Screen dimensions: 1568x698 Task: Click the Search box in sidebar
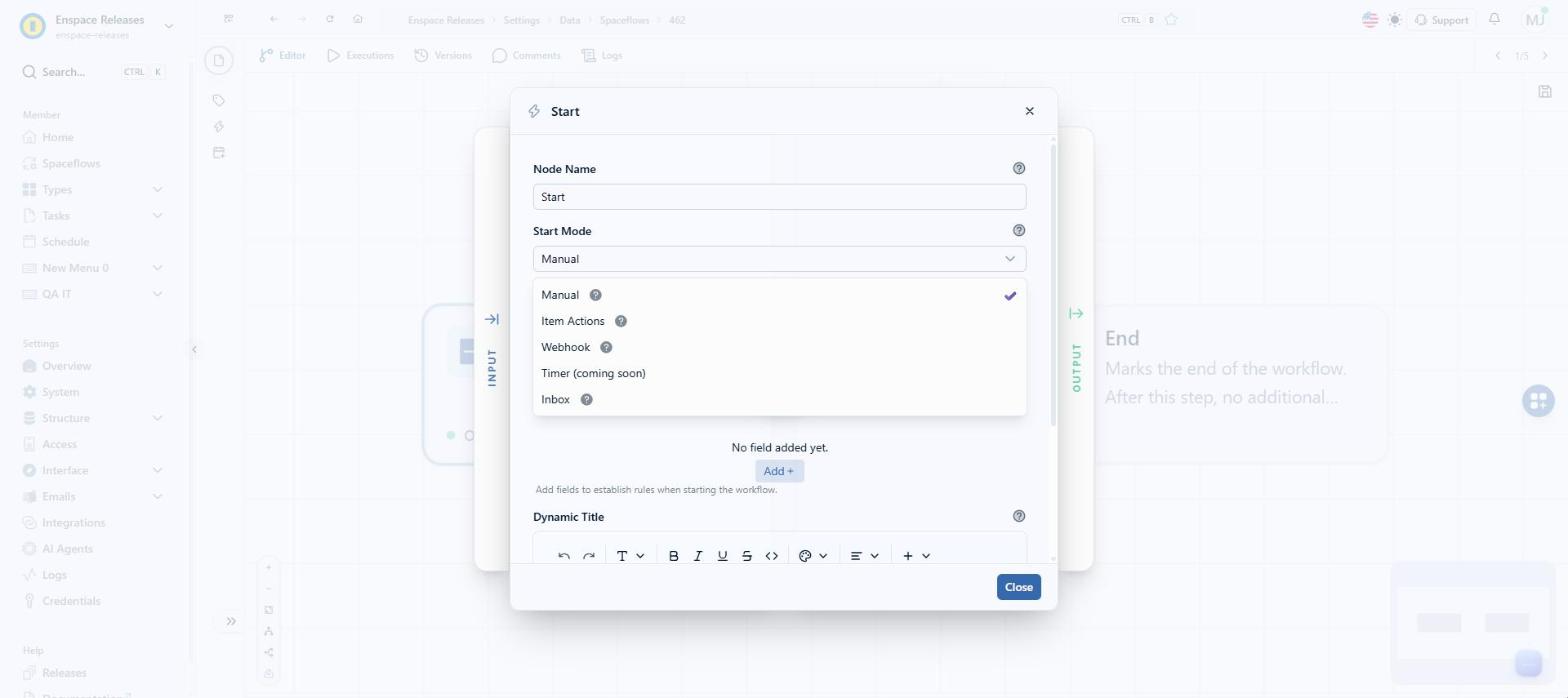pyautogui.click(x=92, y=72)
